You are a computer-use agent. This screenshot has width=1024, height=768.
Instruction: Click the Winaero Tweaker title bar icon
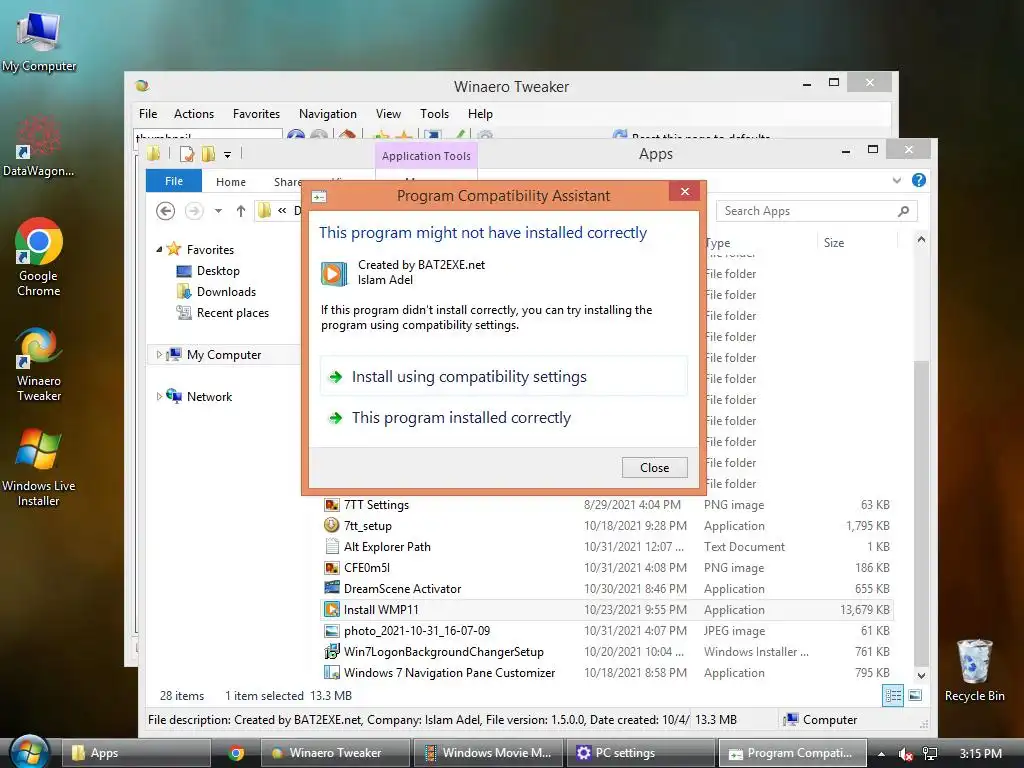(x=142, y=86)
